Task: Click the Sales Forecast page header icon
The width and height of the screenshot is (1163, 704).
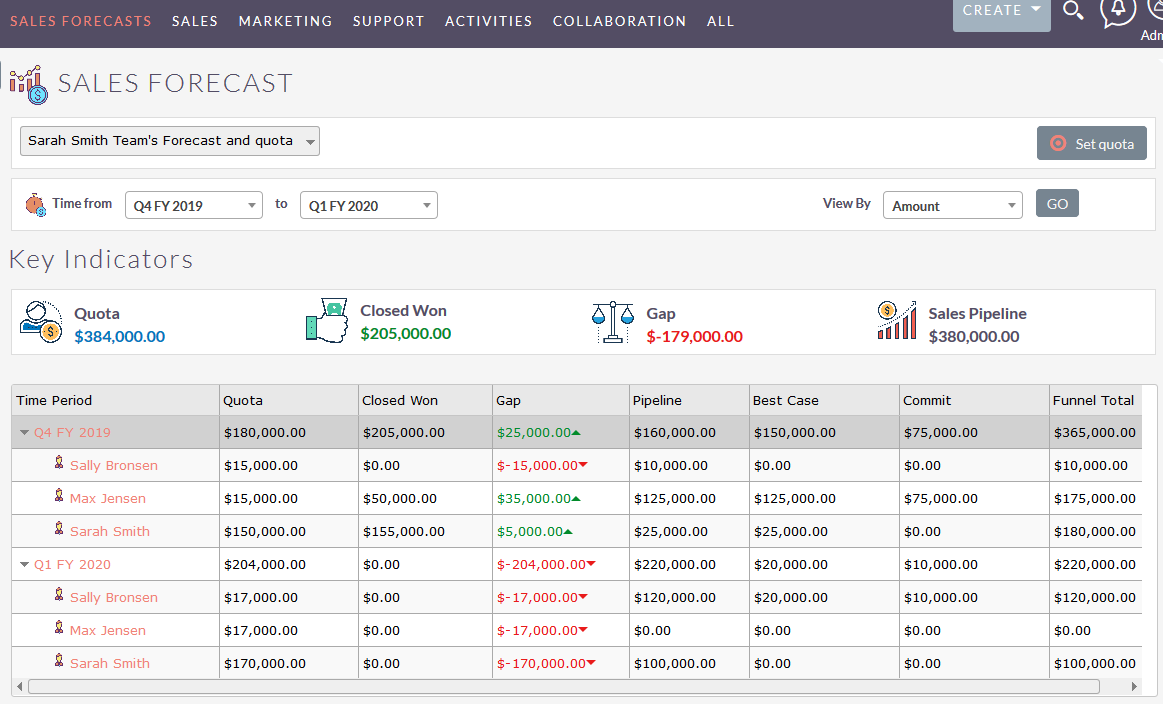Action: pyautogui.click(x=25, y=81)
